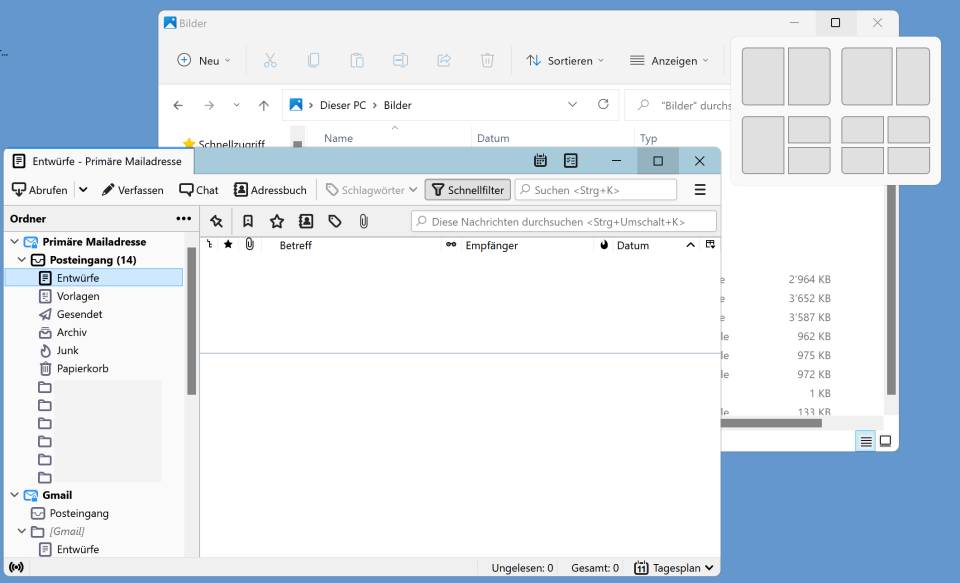Viewport: 960px width, 583px height.
Task: Open the Tagesplan dropdown
Action: coord(672,566)
